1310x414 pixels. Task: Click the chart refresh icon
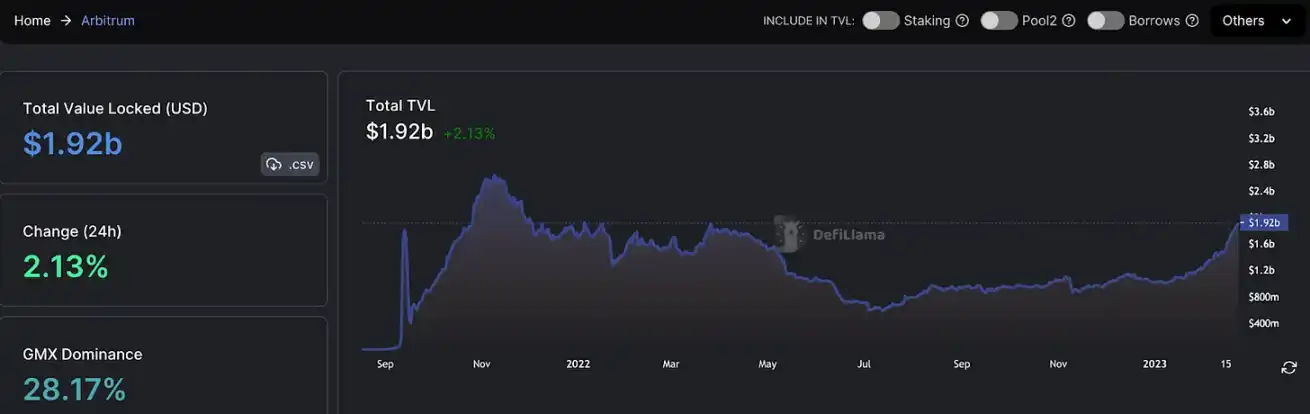(x=1289, y=368)
